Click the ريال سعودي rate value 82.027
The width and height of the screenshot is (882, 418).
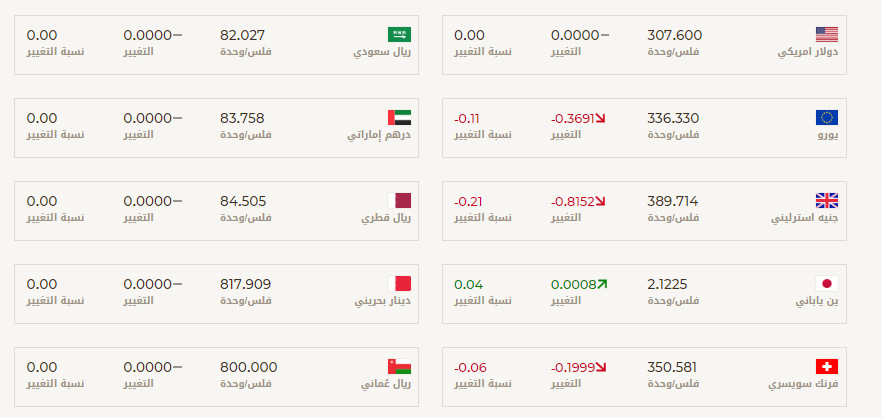pyautogui.click(x=242, y=35)
